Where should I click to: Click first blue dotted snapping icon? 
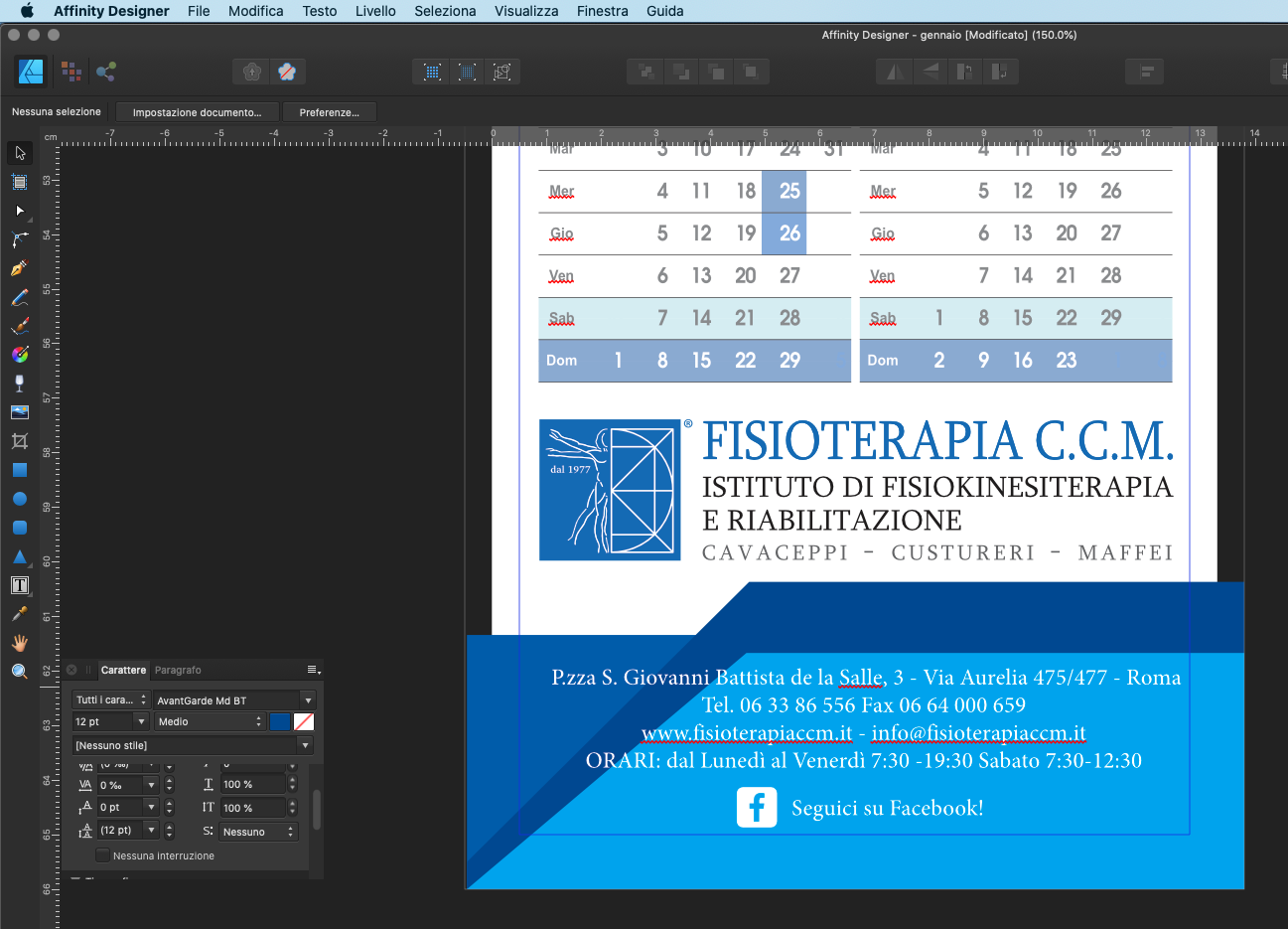[x=432, y=72]
